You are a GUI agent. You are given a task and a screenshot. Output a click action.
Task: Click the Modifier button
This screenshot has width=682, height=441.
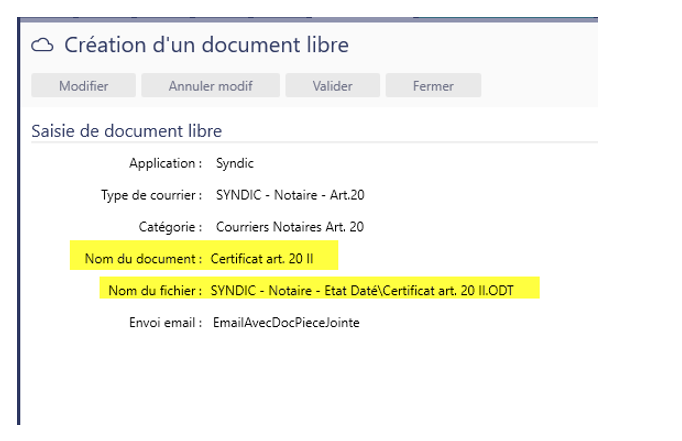(83, 86)
